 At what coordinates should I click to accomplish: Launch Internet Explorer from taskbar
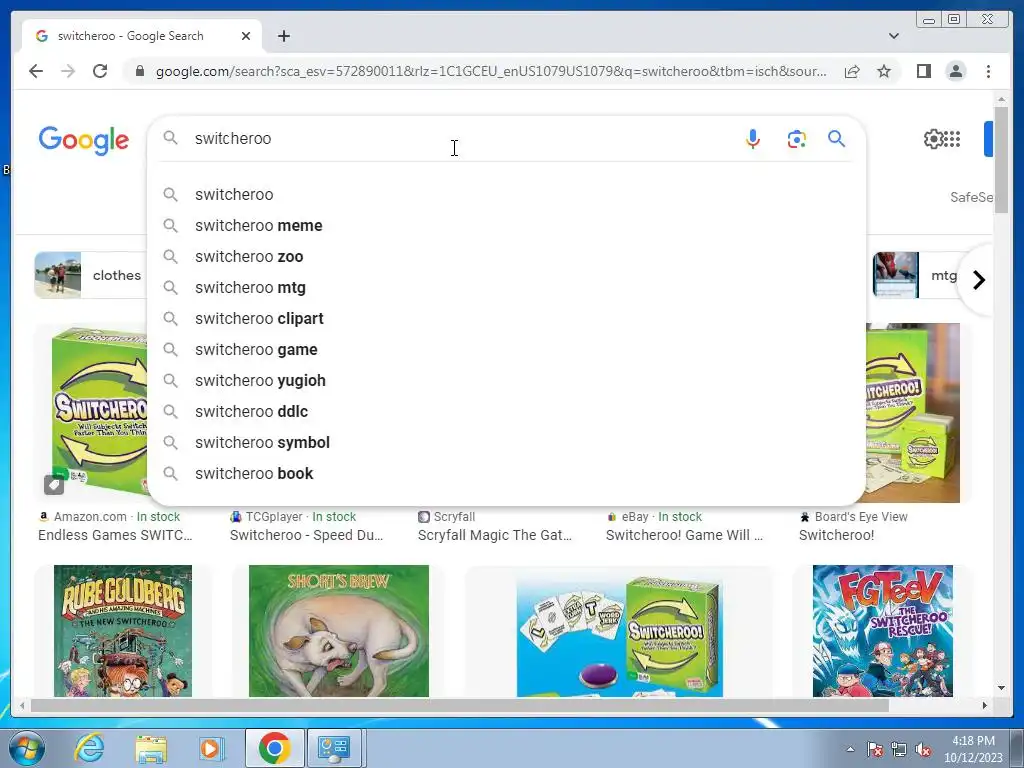(89, 748)
